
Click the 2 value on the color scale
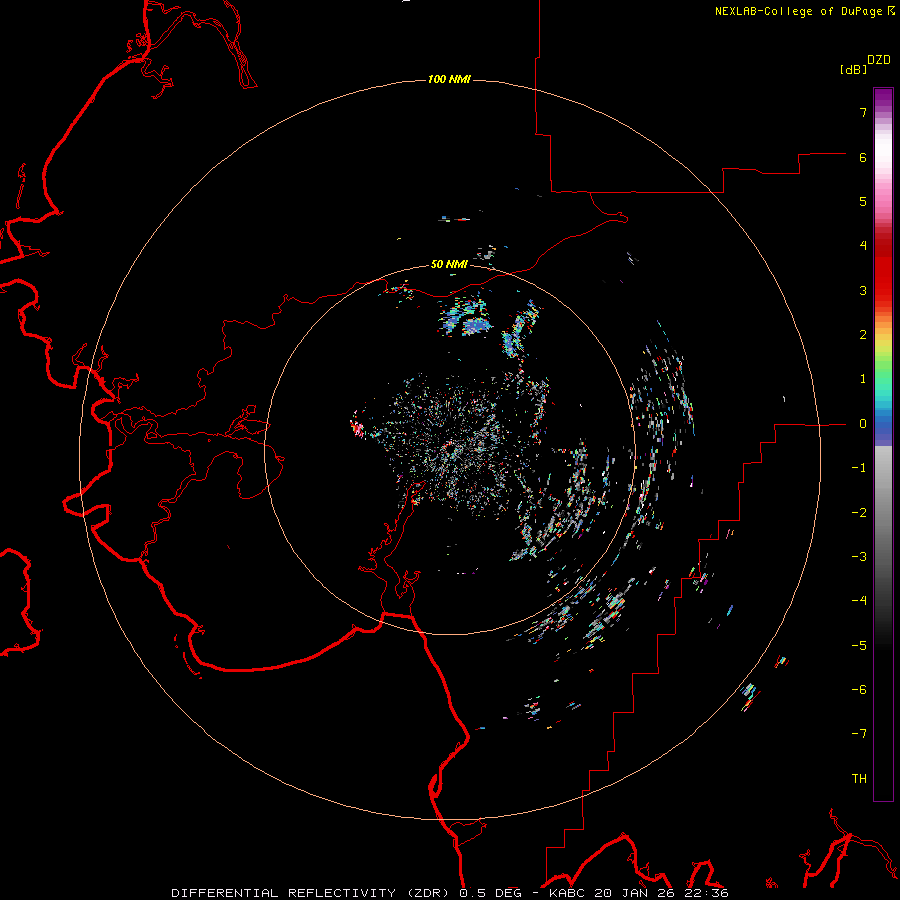(862, 335)
